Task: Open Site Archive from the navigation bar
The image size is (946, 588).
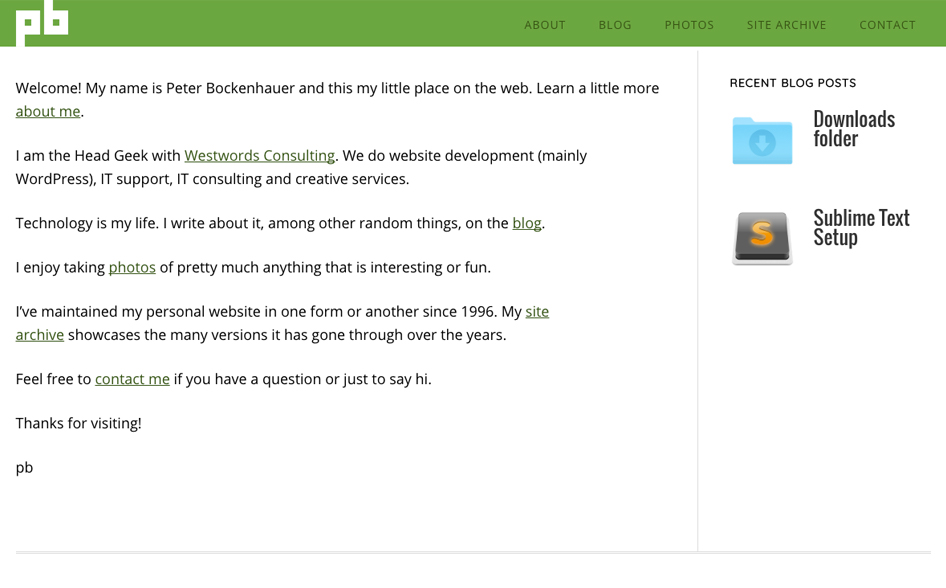Action: (x=786, y=25)
